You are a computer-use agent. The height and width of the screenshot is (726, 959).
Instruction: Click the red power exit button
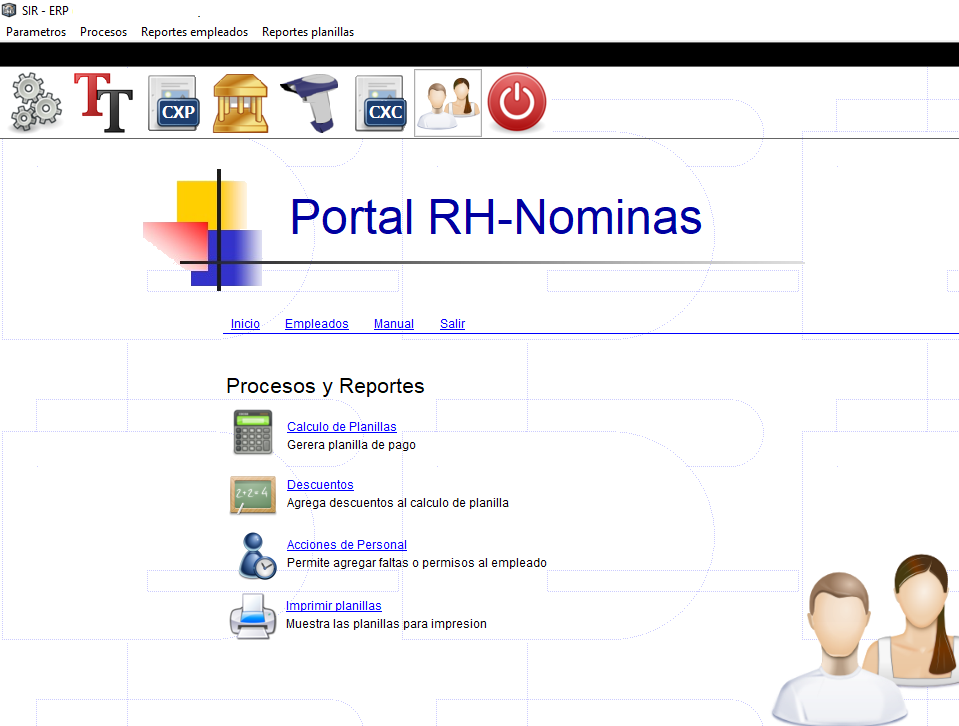click(517, 102)
